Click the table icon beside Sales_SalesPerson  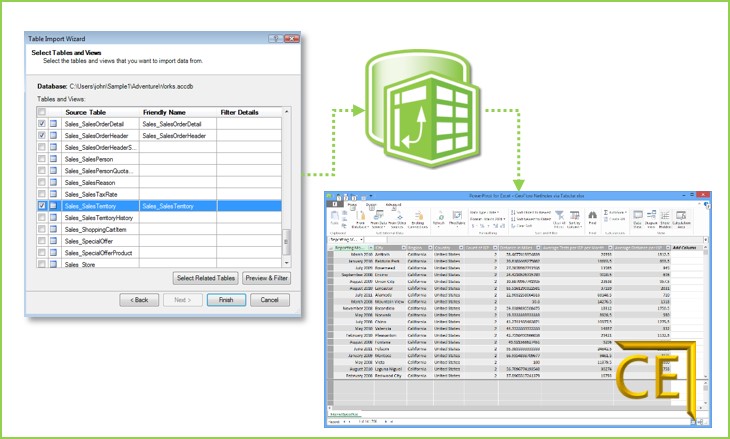click(54, 159)
